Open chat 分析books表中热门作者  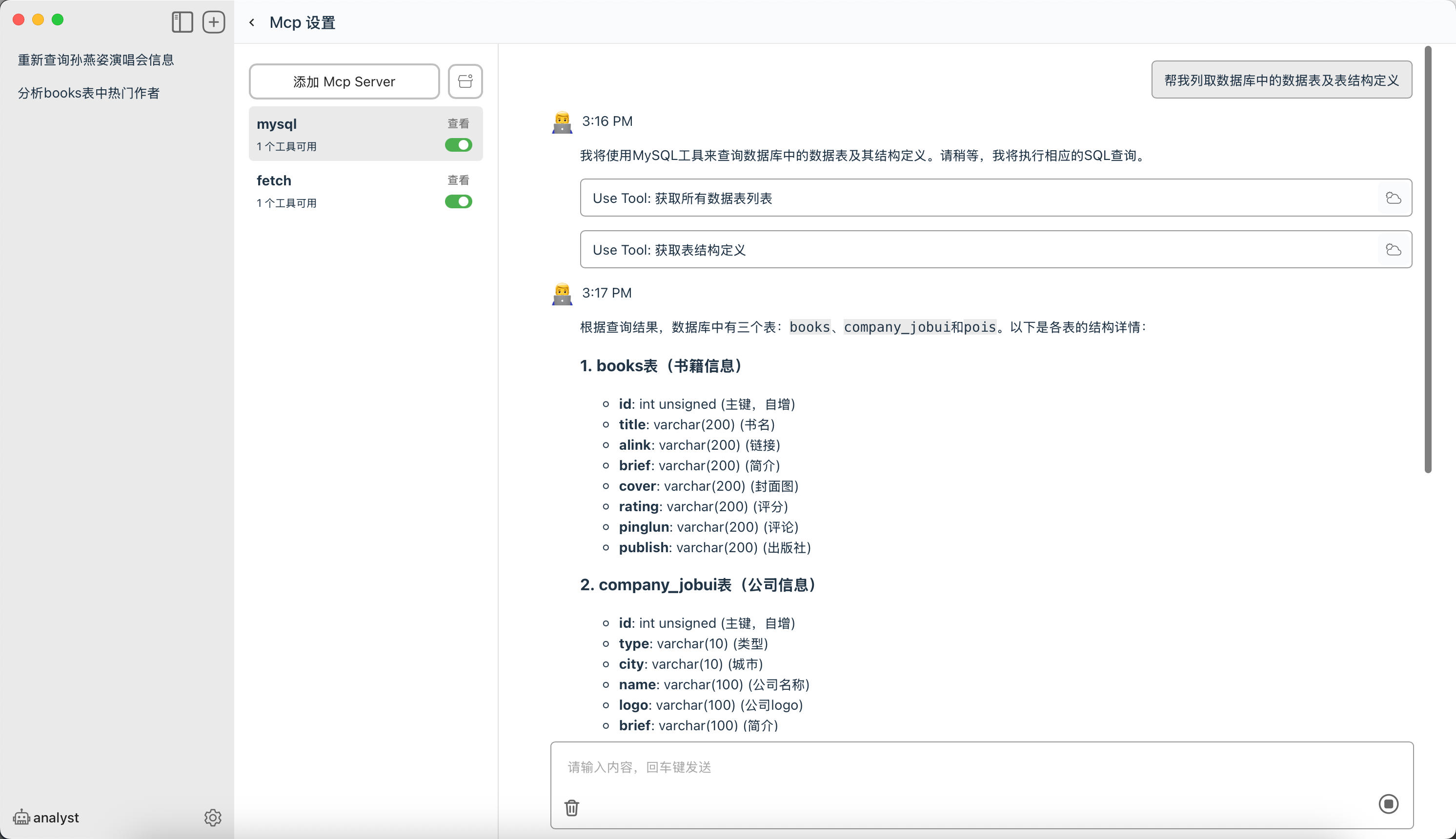[88, 93]
